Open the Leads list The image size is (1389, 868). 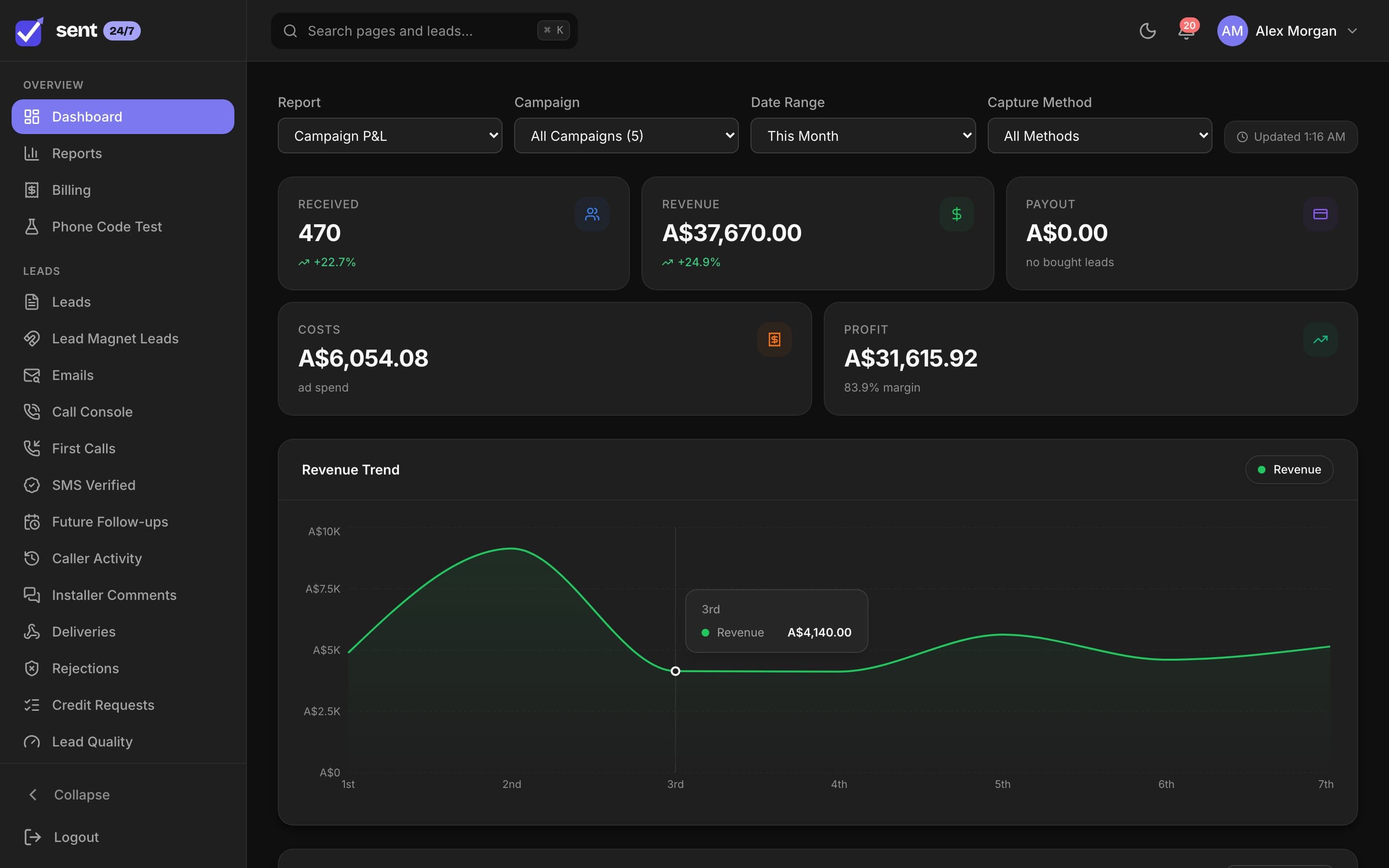[x=123, y=302]
